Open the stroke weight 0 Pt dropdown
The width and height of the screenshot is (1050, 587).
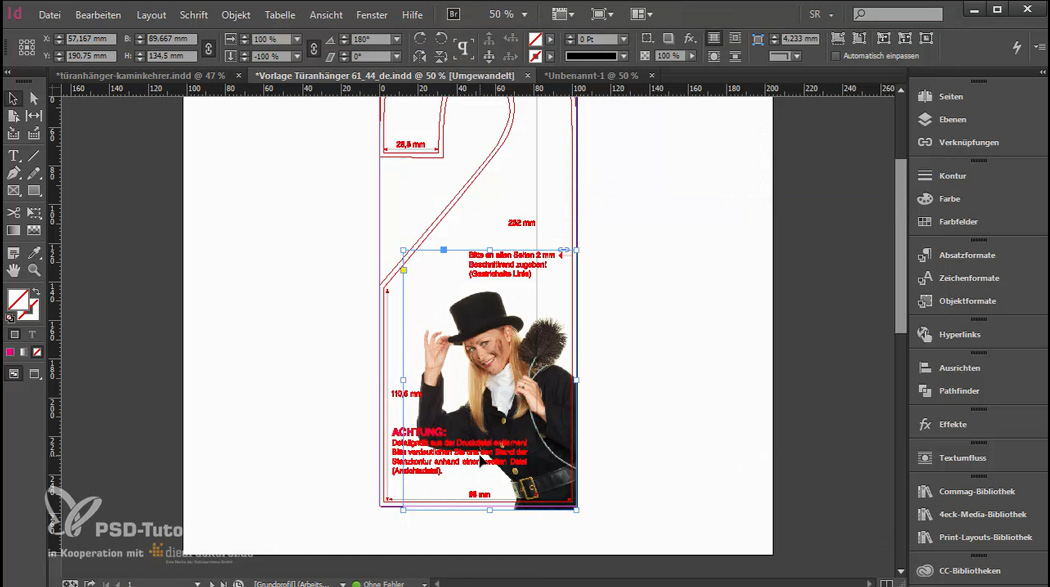[x=623, y=39]
